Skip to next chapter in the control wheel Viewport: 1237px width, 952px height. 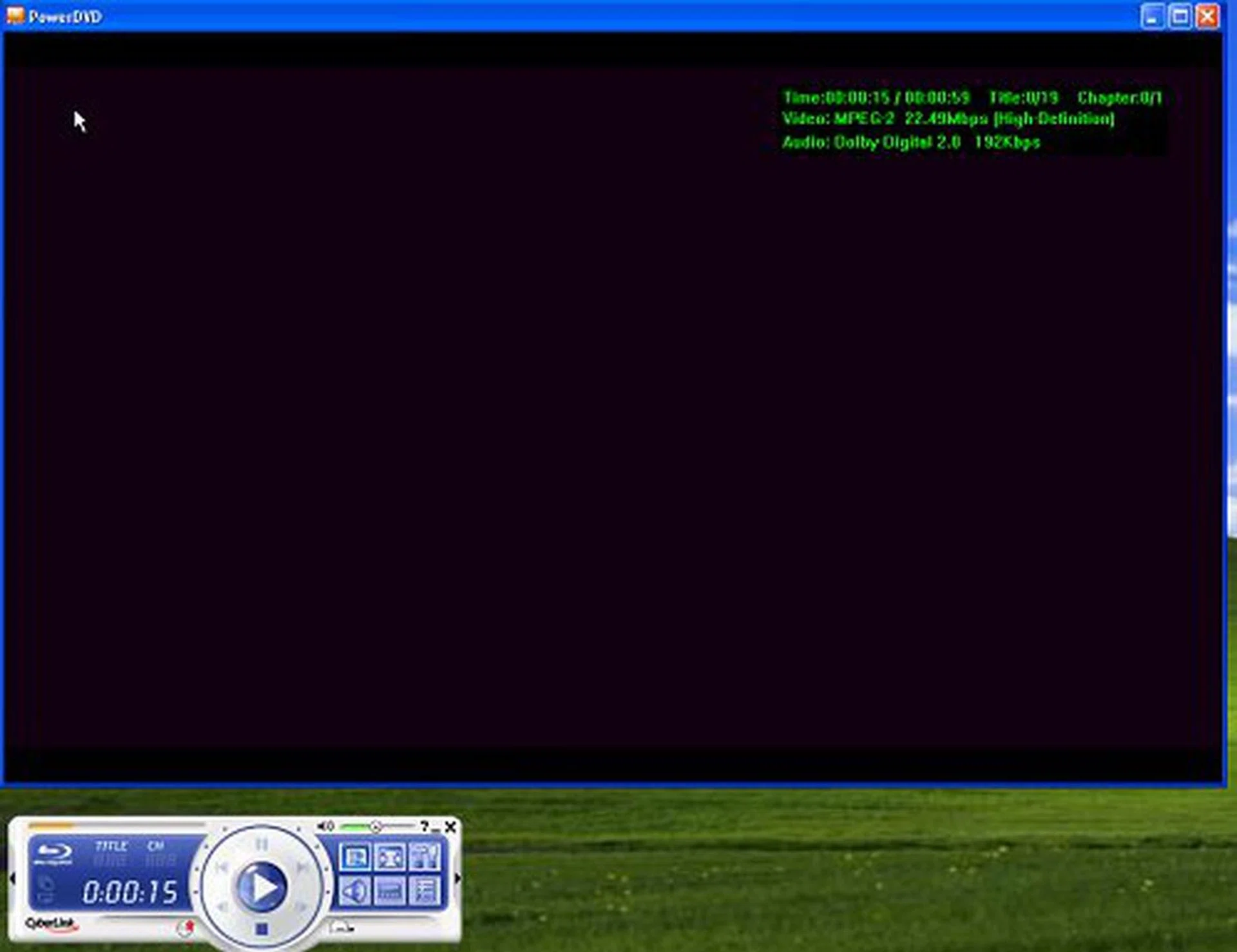[x=301, y=868]
